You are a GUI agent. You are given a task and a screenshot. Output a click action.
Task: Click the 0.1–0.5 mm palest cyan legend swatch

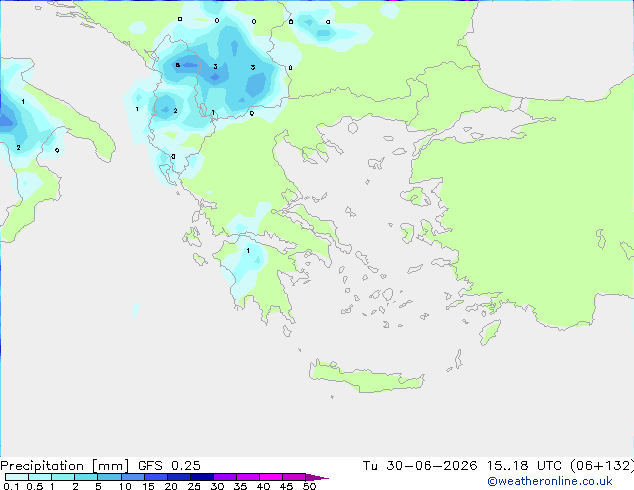[17, 477]
